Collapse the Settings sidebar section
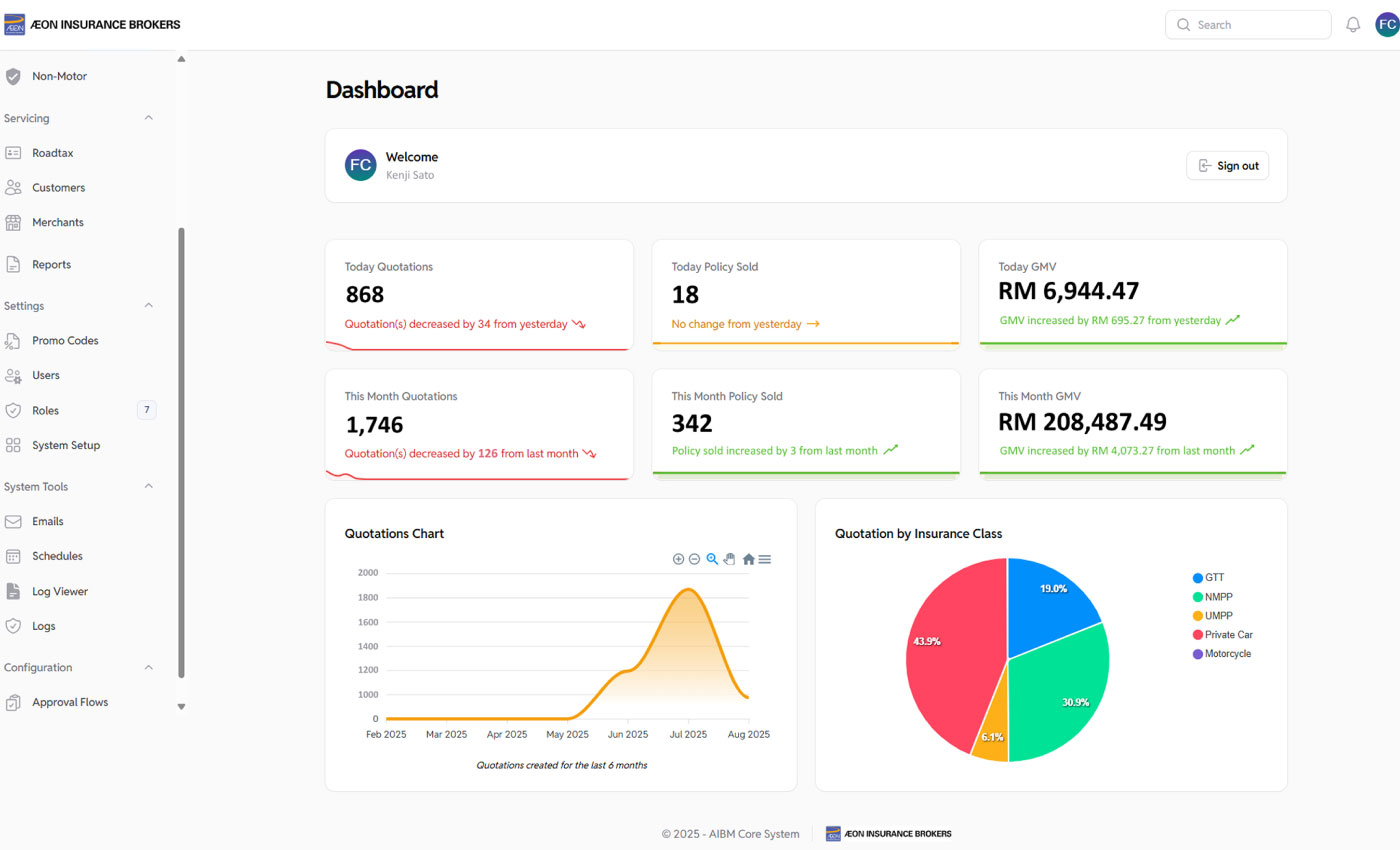1400x850 pixels. pyautogui.click(x=149, y=306)
